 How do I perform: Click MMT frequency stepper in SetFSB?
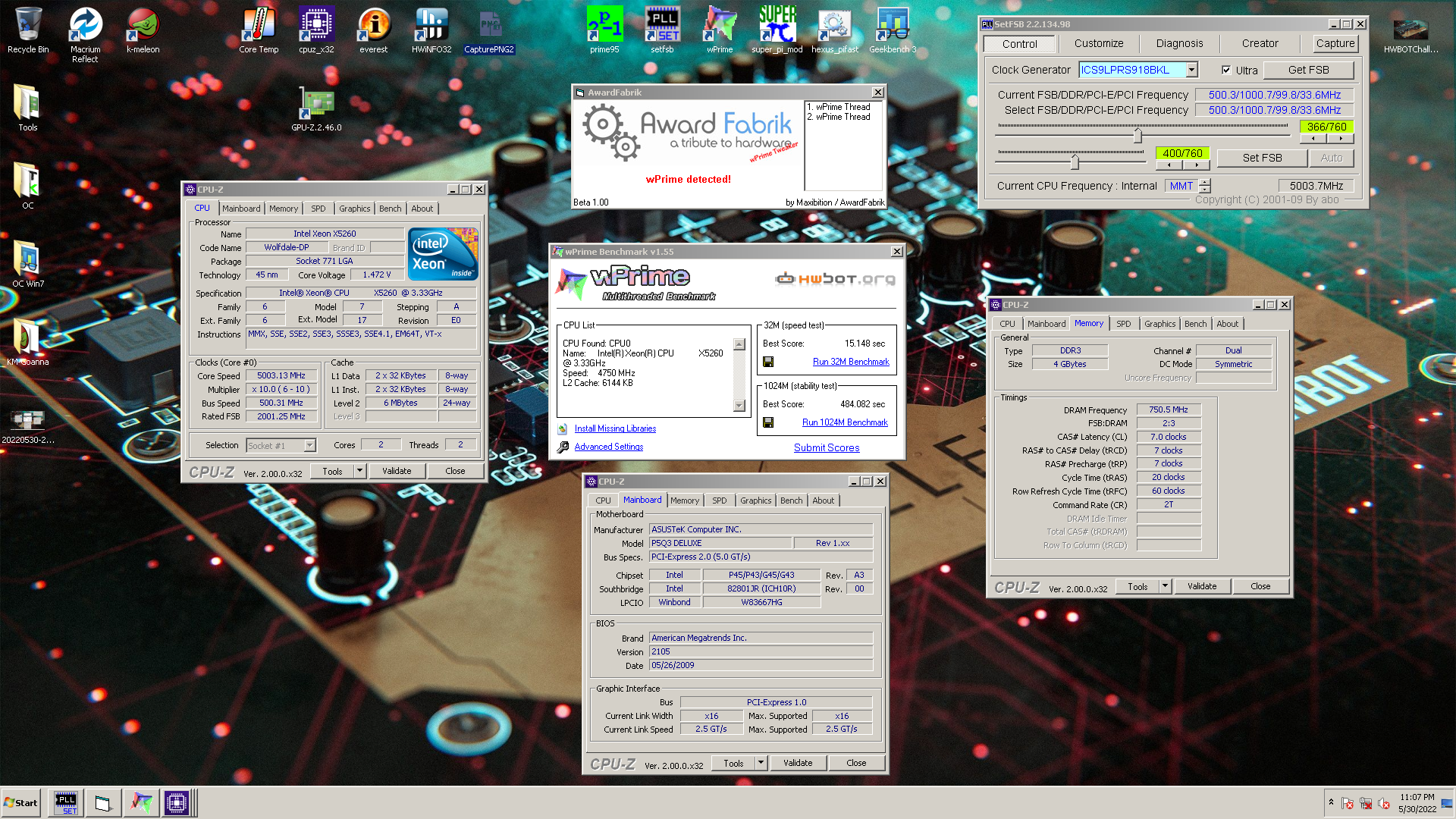[x=1206, y=186]
